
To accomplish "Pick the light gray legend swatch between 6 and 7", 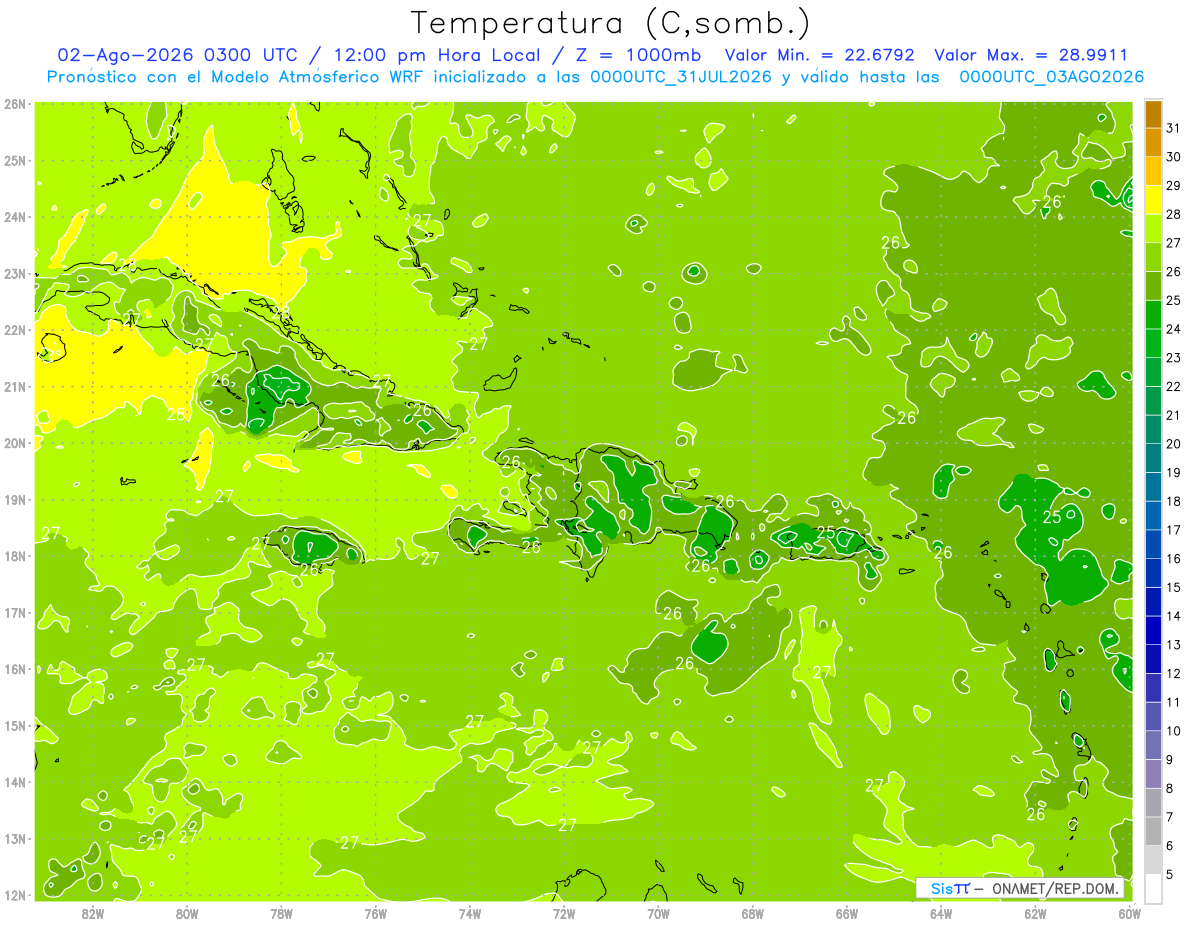I will pyautogui.click(x=1153, y=830).
